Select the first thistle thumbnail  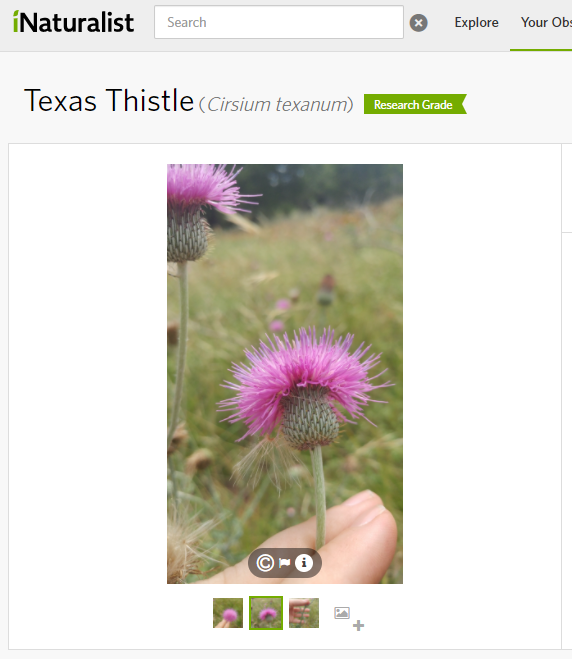[x=228, y=613]
